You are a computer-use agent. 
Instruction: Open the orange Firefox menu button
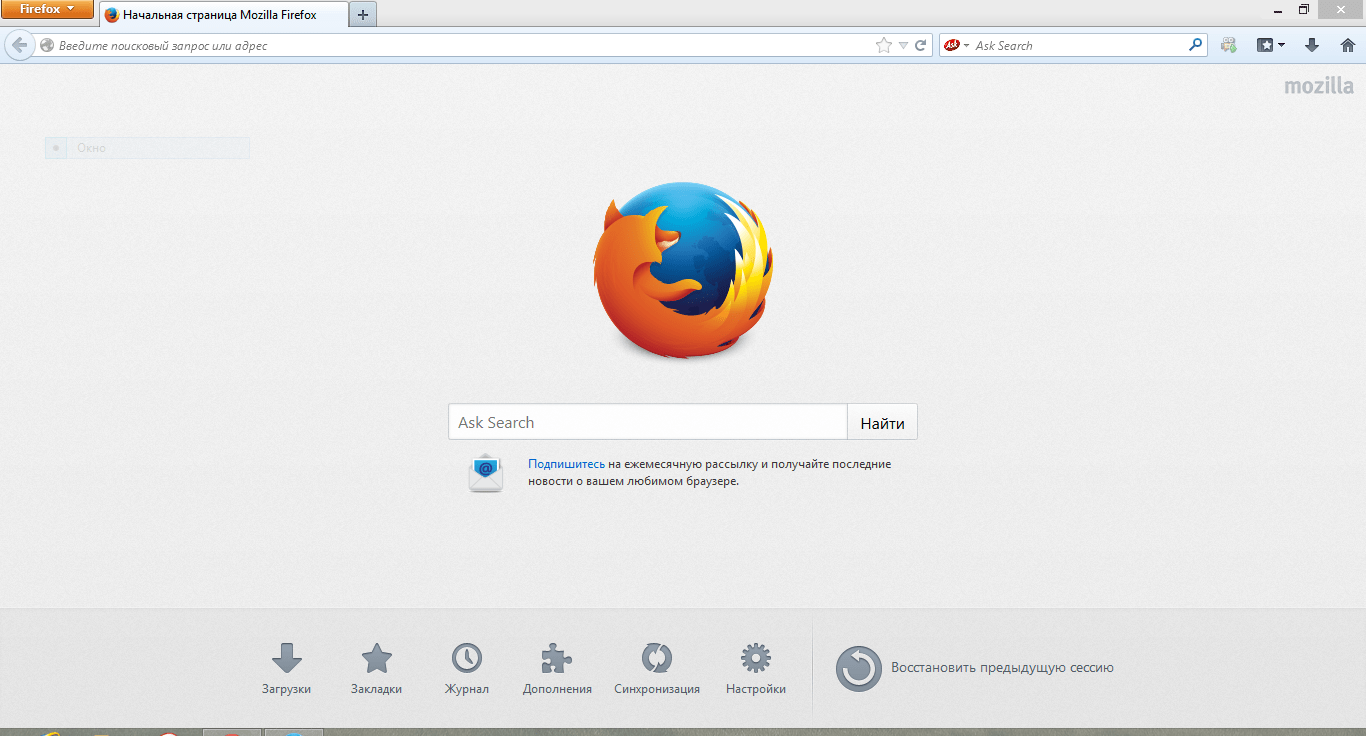pos(47,10)
